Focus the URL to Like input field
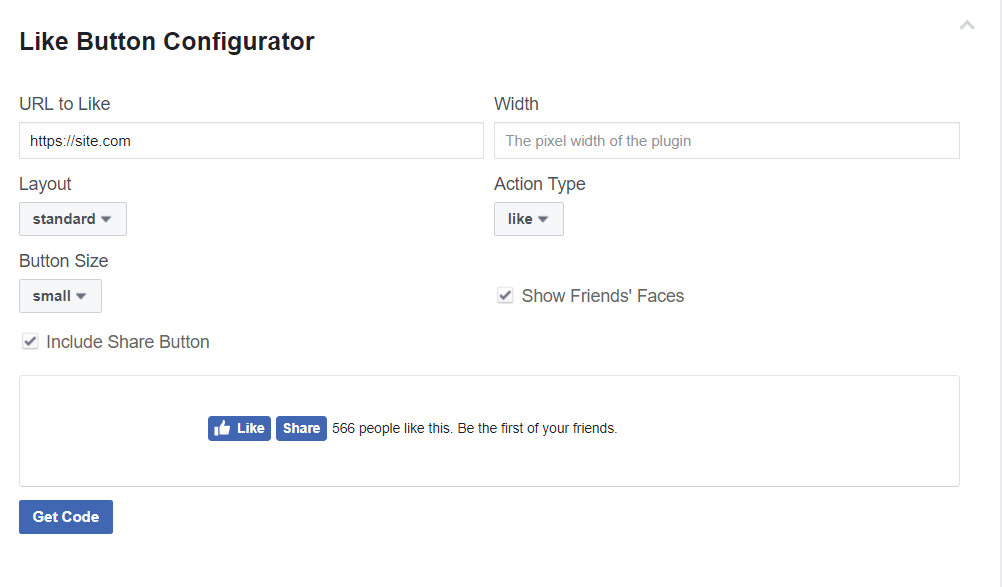 pos(251,141)
